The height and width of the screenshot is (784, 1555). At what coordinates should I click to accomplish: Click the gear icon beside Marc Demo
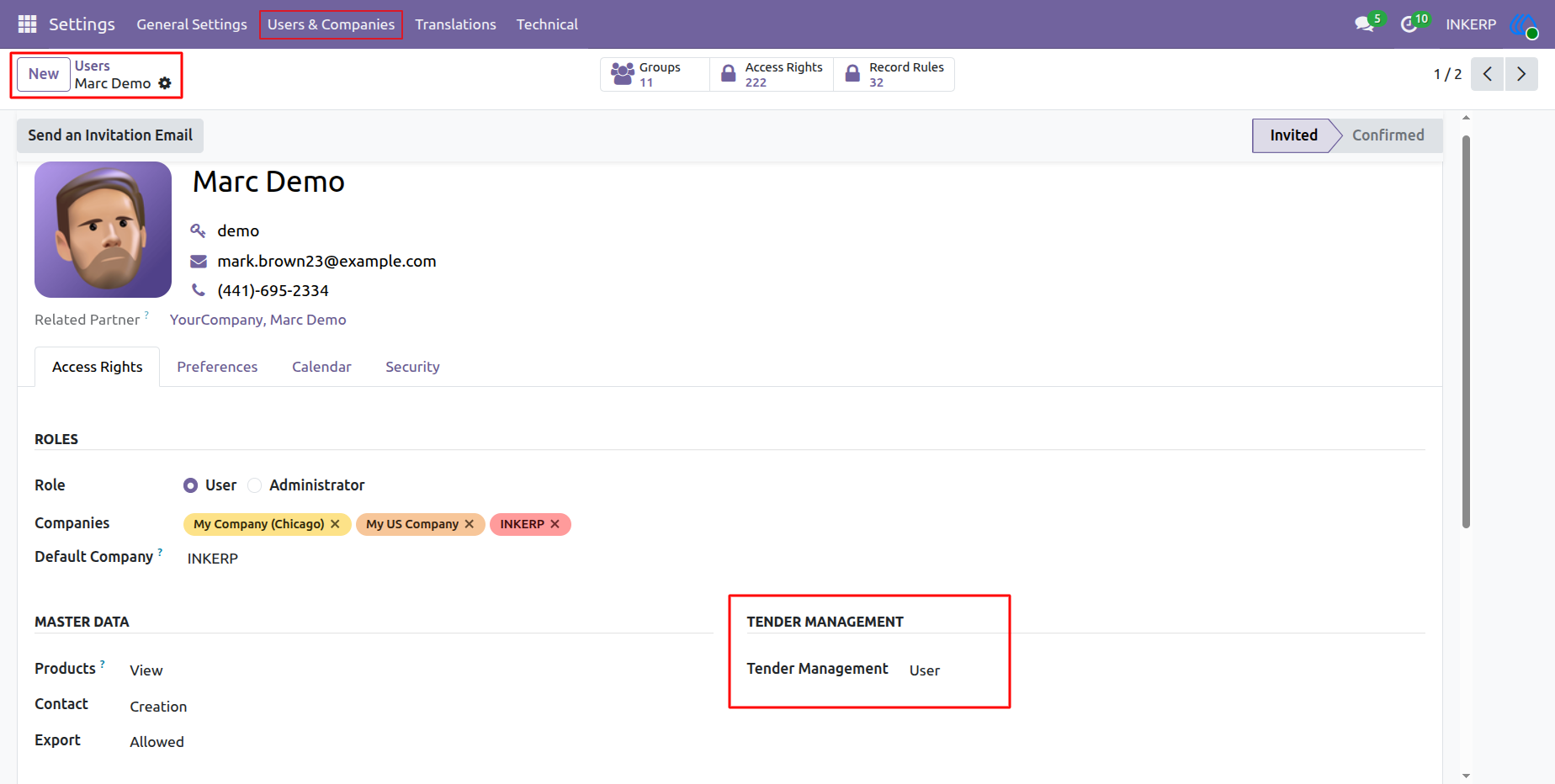tap(165, 83)
